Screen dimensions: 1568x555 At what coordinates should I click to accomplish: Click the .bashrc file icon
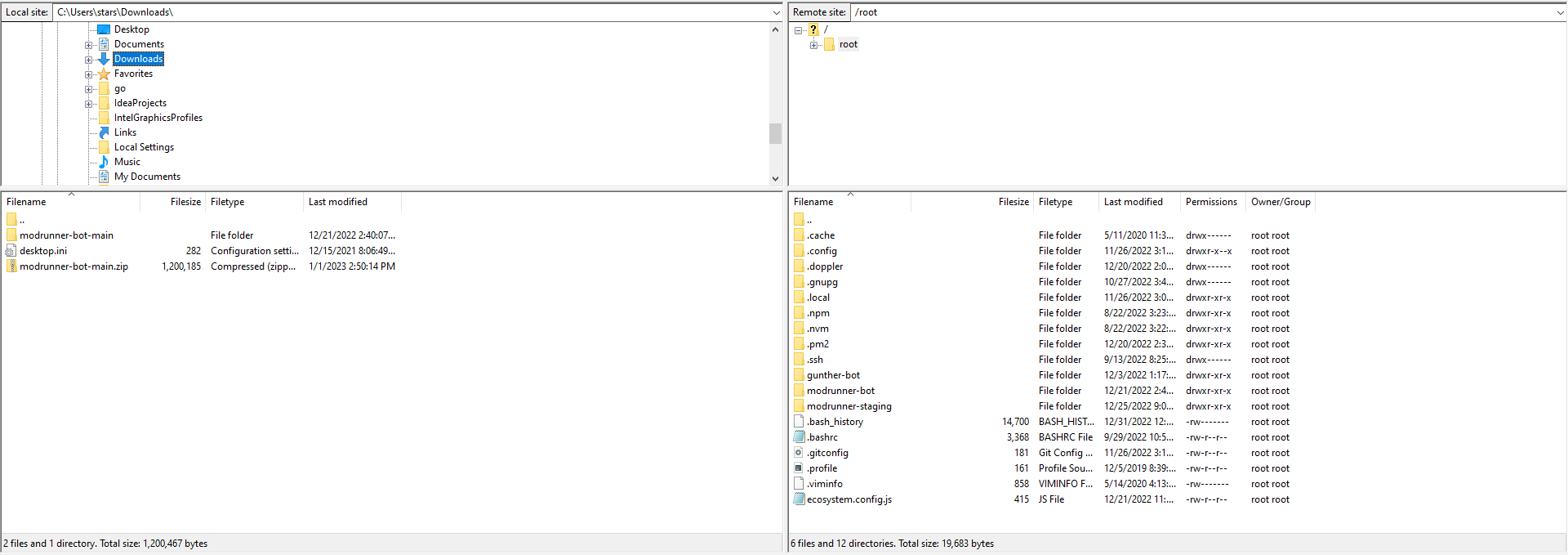(x=799, y=437)
